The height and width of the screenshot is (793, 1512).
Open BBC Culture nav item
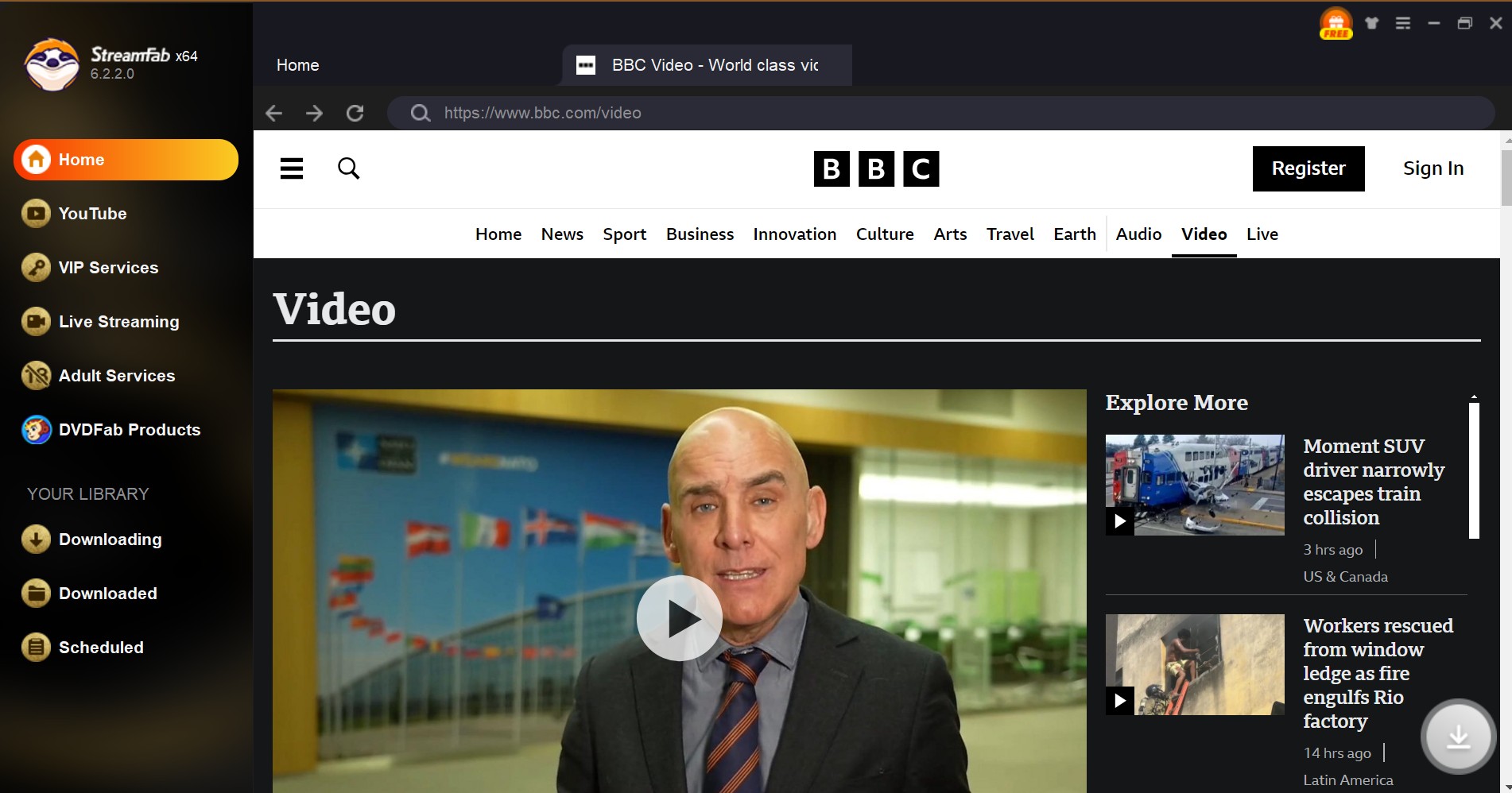(x=885, y=234)
